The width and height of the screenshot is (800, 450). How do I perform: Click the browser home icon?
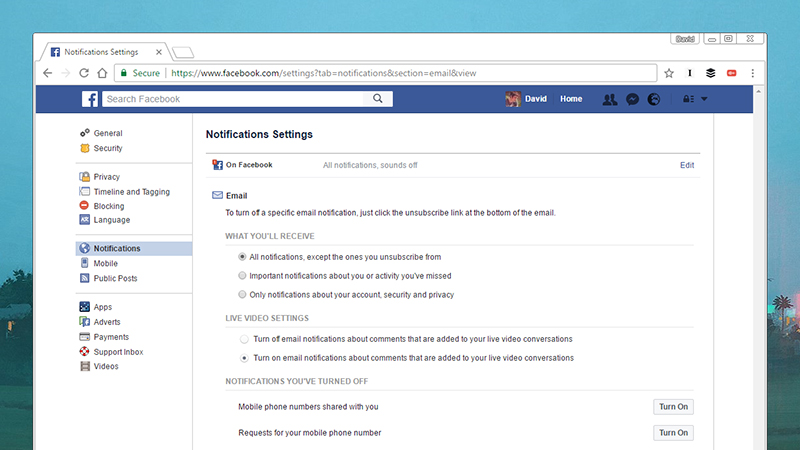102,73
